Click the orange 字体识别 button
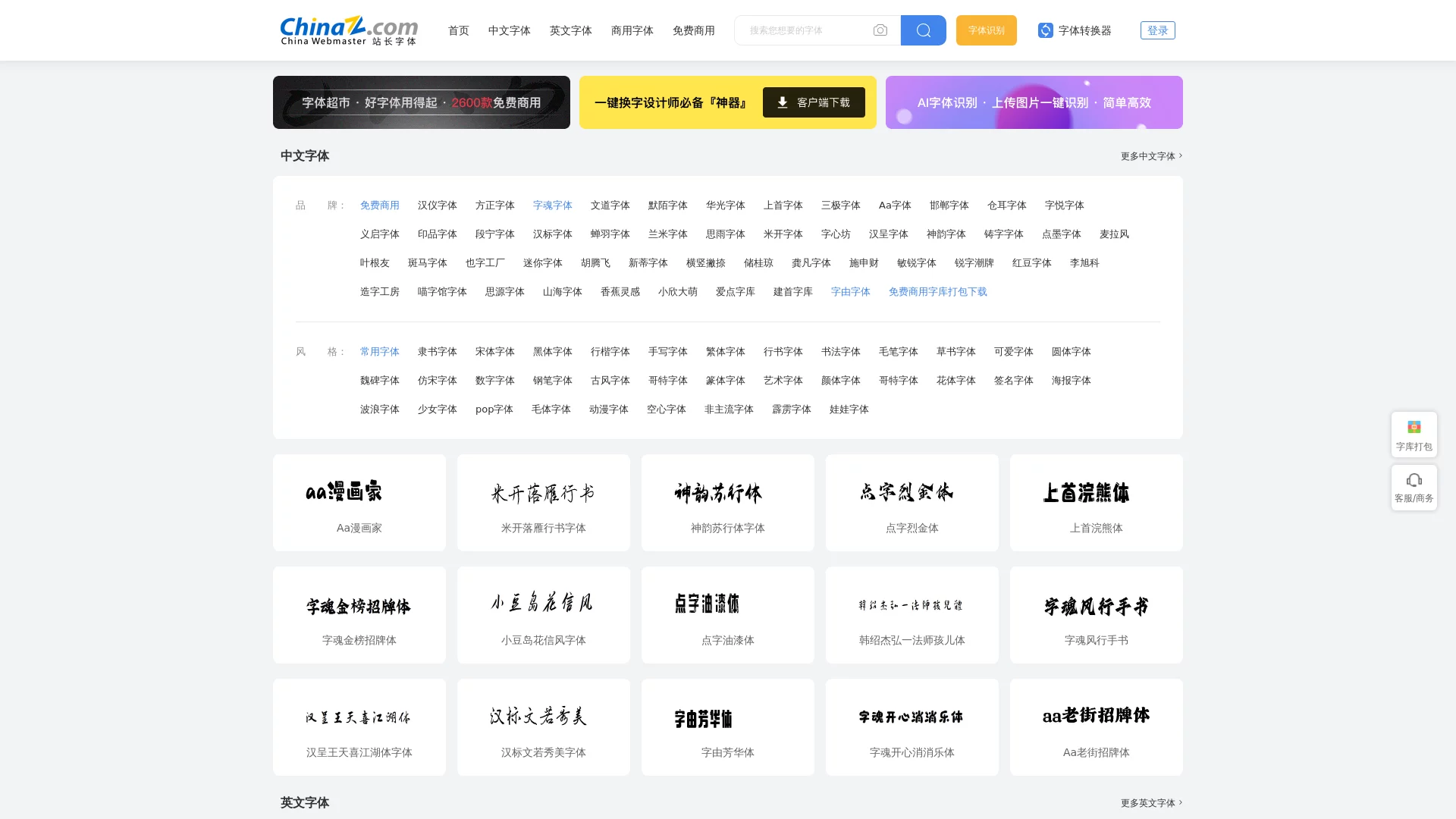This screenshot has width=1456, height=819. tap(986, 30)
